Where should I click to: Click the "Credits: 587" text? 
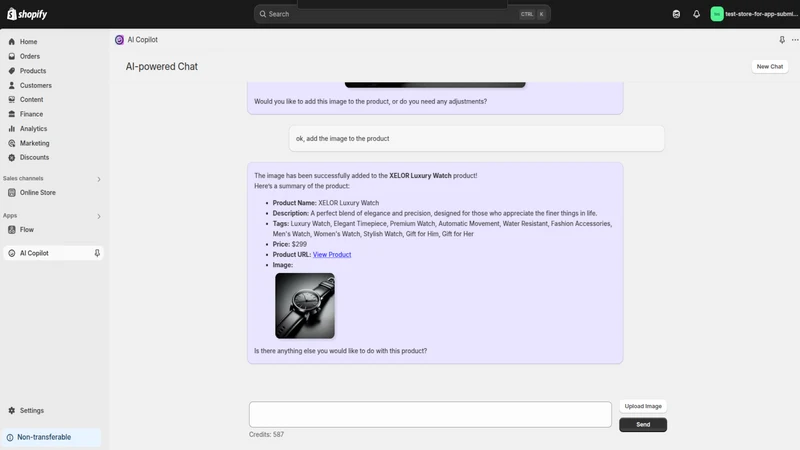(x=266, y=435)
